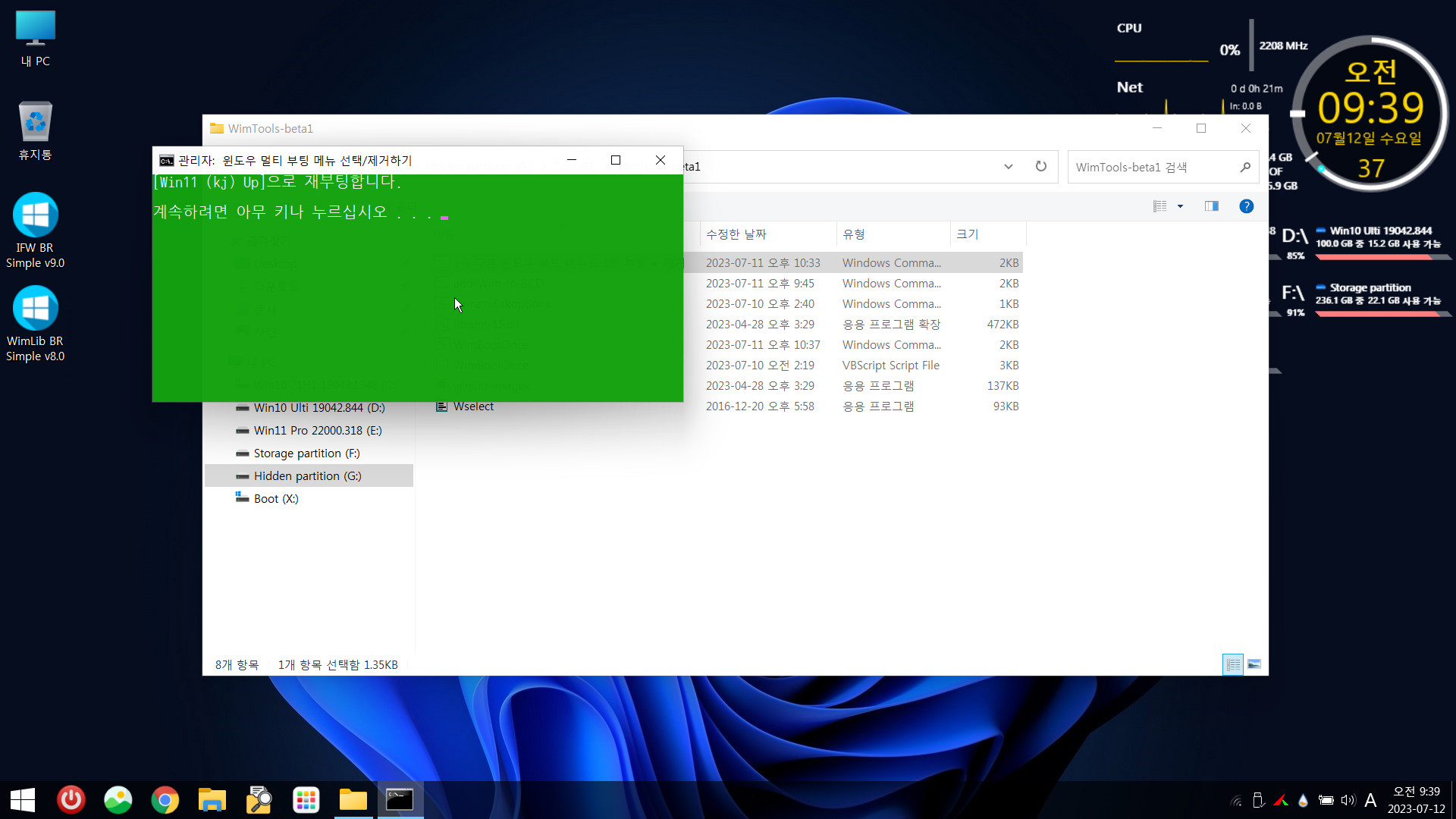Select Hidden partition (G:) in the tree
This screenshot has width=1456, height=819.
307,476
